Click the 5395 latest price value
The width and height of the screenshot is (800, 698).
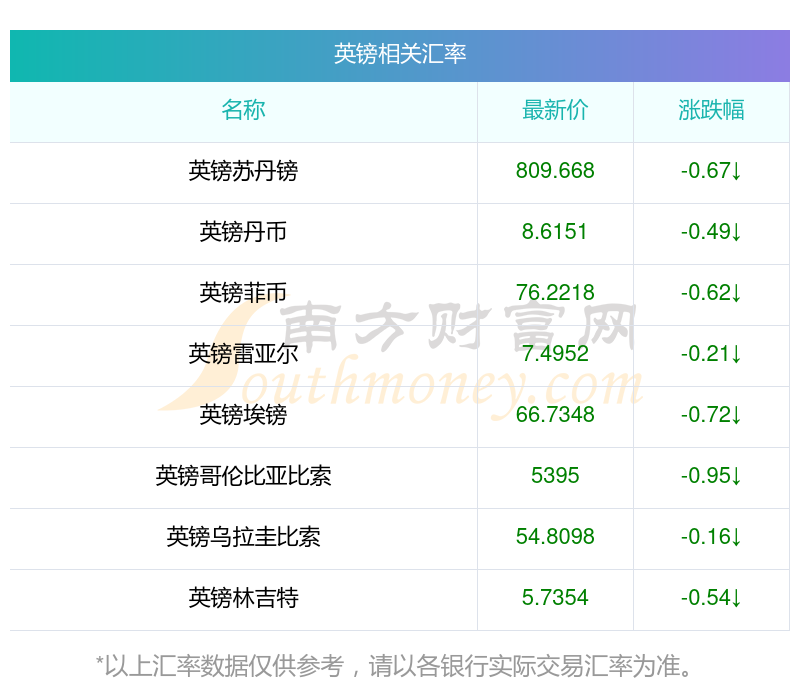555,476
